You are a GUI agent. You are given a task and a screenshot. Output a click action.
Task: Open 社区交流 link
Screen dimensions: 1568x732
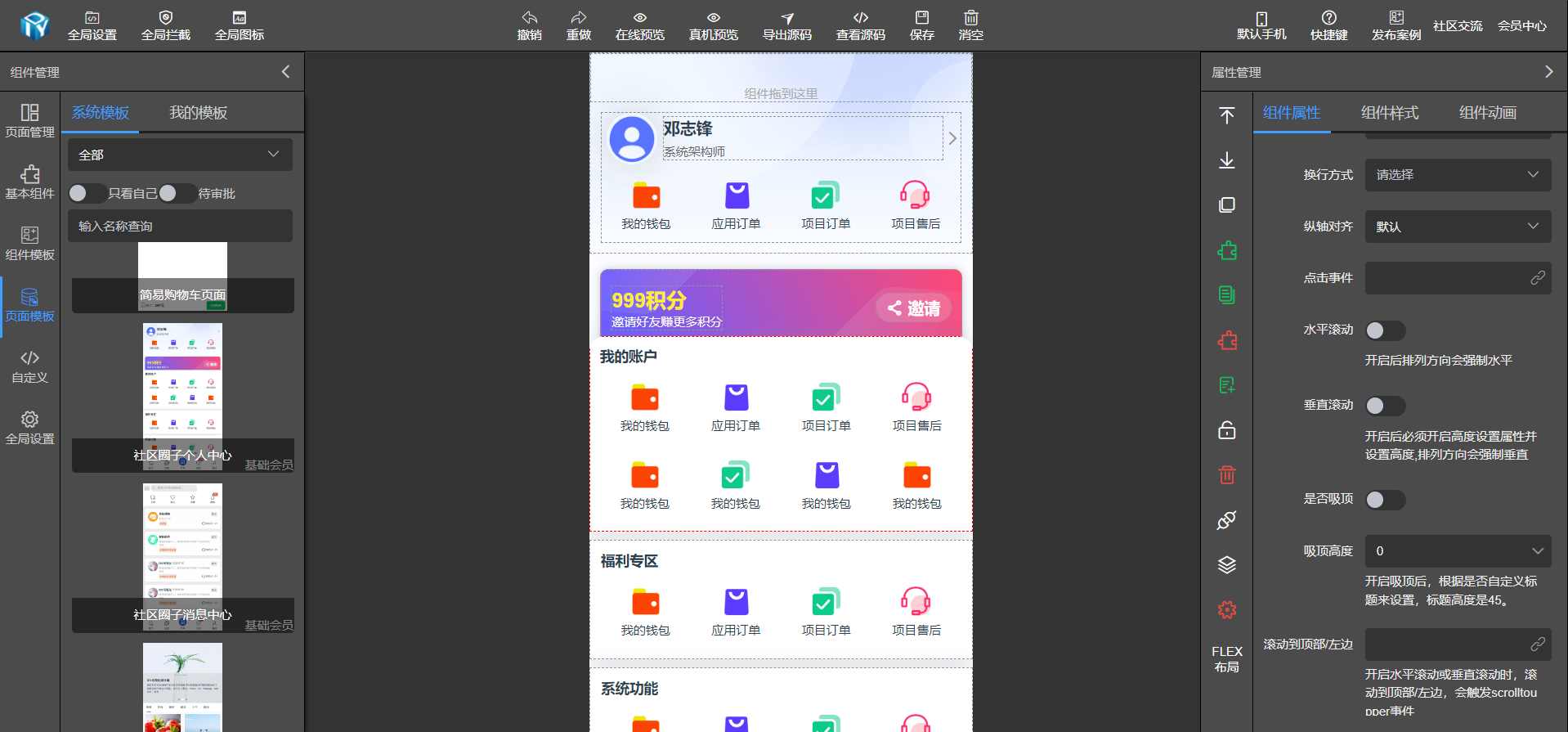1458,26
